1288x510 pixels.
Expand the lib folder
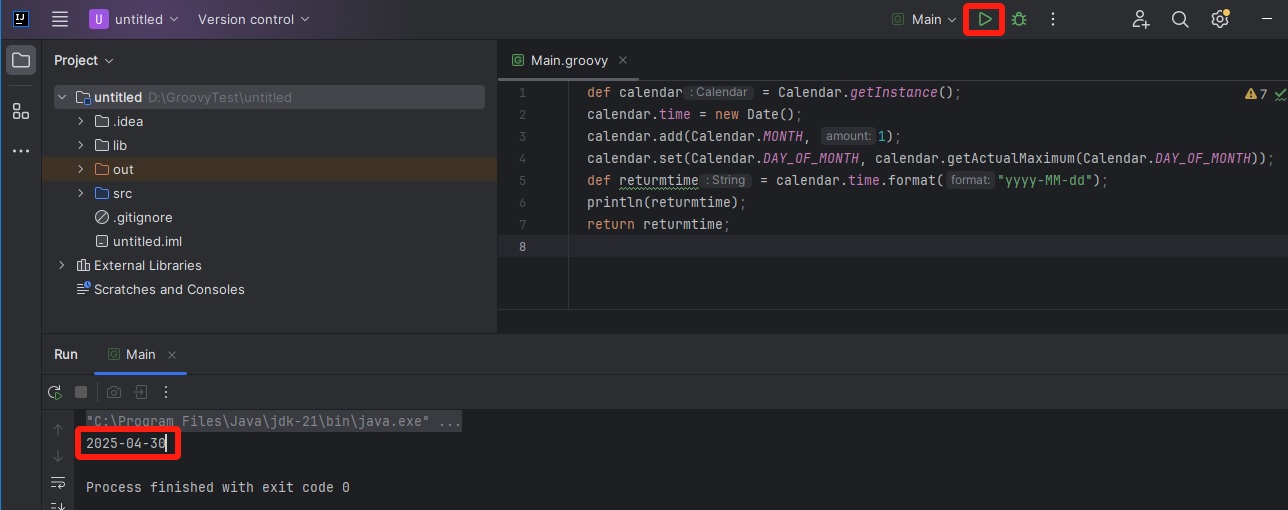coord(81,145)
